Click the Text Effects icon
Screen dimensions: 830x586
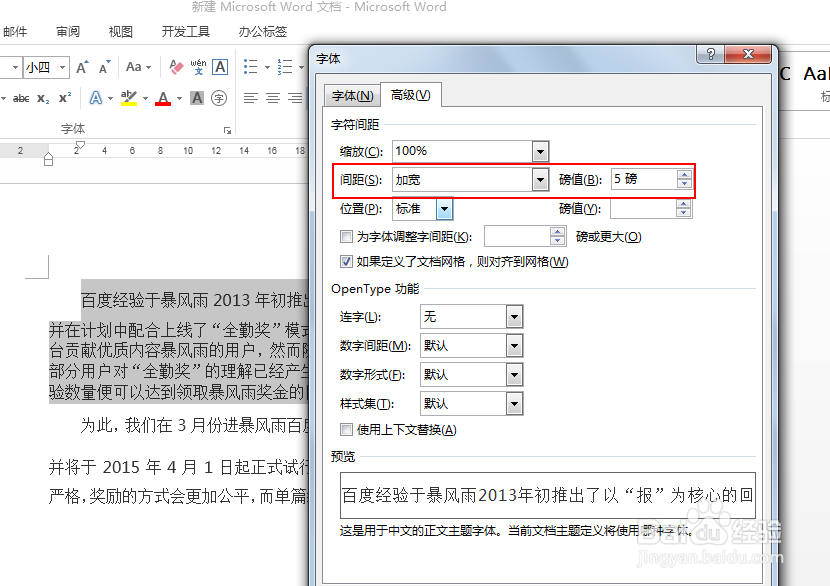(x=95, y=98)
